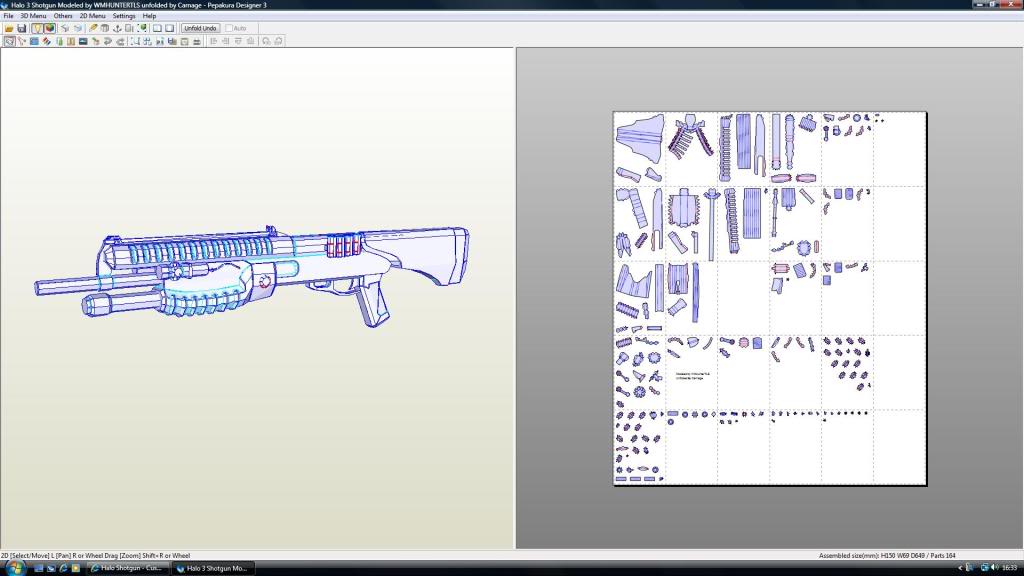Click the anchor icon in the toolbar
The height and width of the screenshot is (576, 1024).
pyautogui.click(x=117, y=28)
